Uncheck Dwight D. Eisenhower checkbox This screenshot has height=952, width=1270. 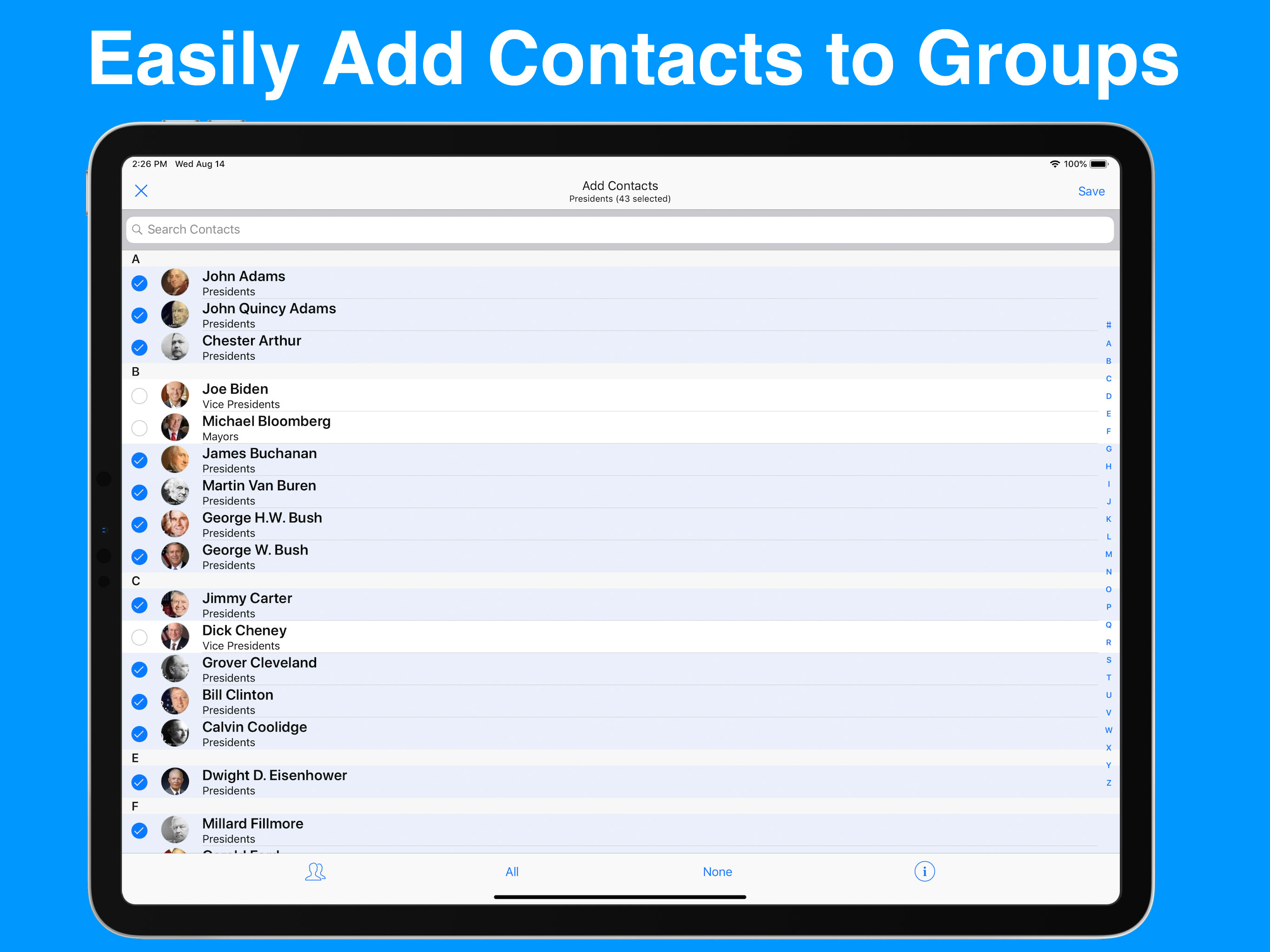click(139, 782)
